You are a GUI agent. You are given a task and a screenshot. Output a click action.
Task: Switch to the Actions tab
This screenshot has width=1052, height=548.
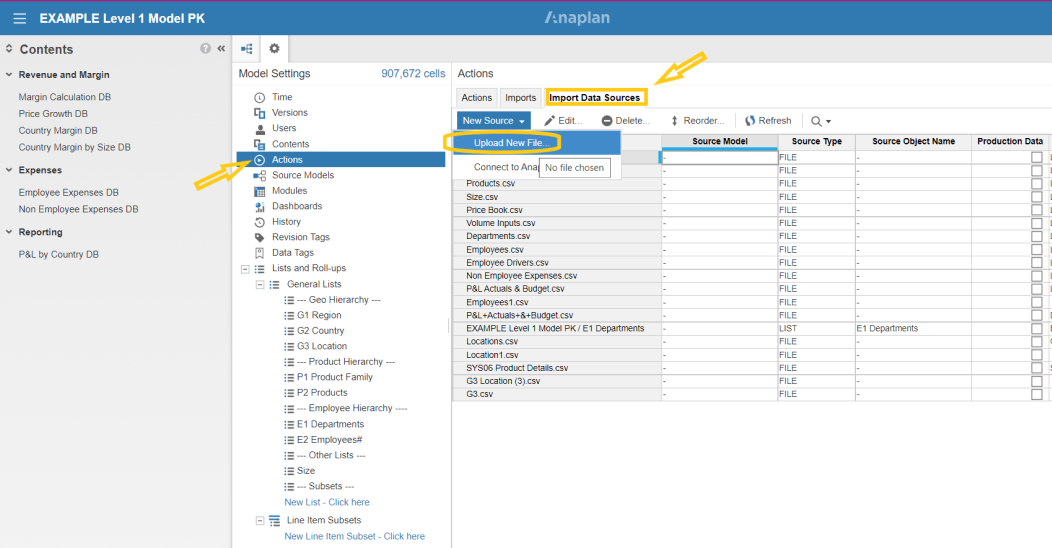pyautogui.click(x=476, y=98)
